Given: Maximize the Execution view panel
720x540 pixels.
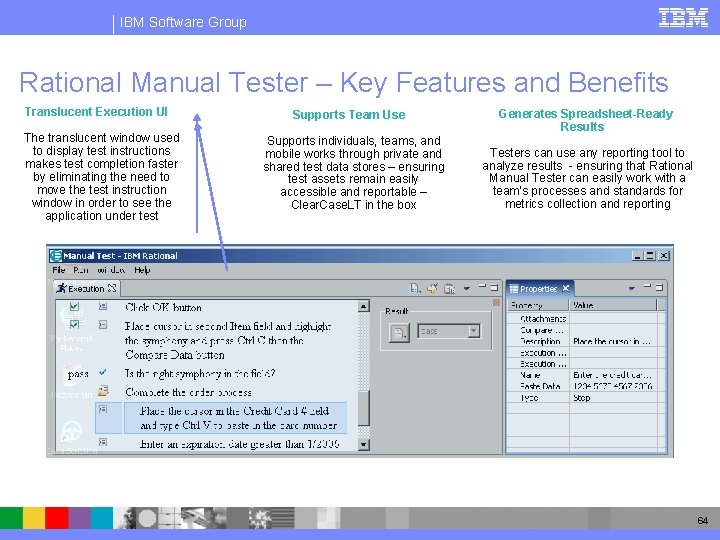Looking at the screenshot, I should (x=494, y=287).
